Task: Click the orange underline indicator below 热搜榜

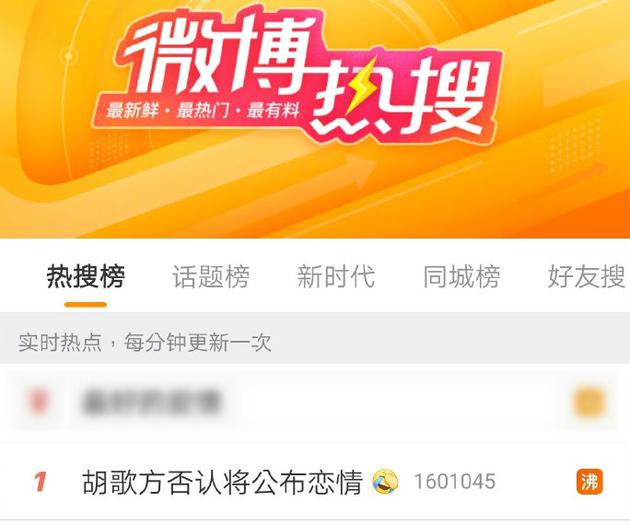Action: coord(86,305)
